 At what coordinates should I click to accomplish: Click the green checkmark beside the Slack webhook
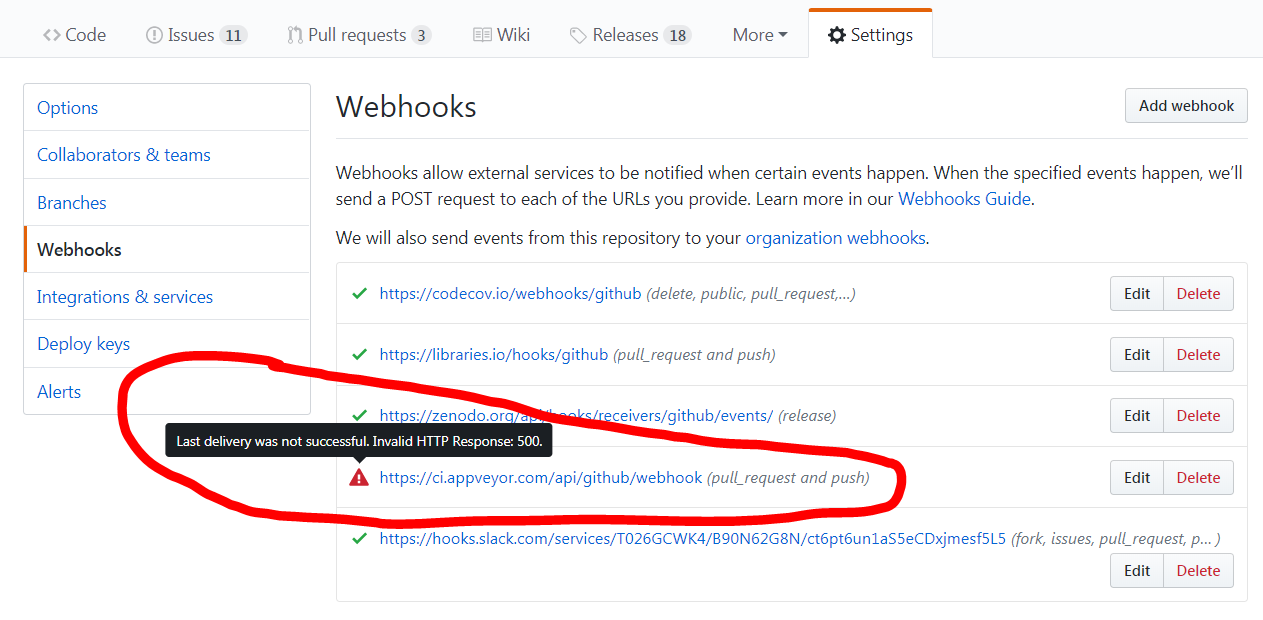tap(358, 538)
